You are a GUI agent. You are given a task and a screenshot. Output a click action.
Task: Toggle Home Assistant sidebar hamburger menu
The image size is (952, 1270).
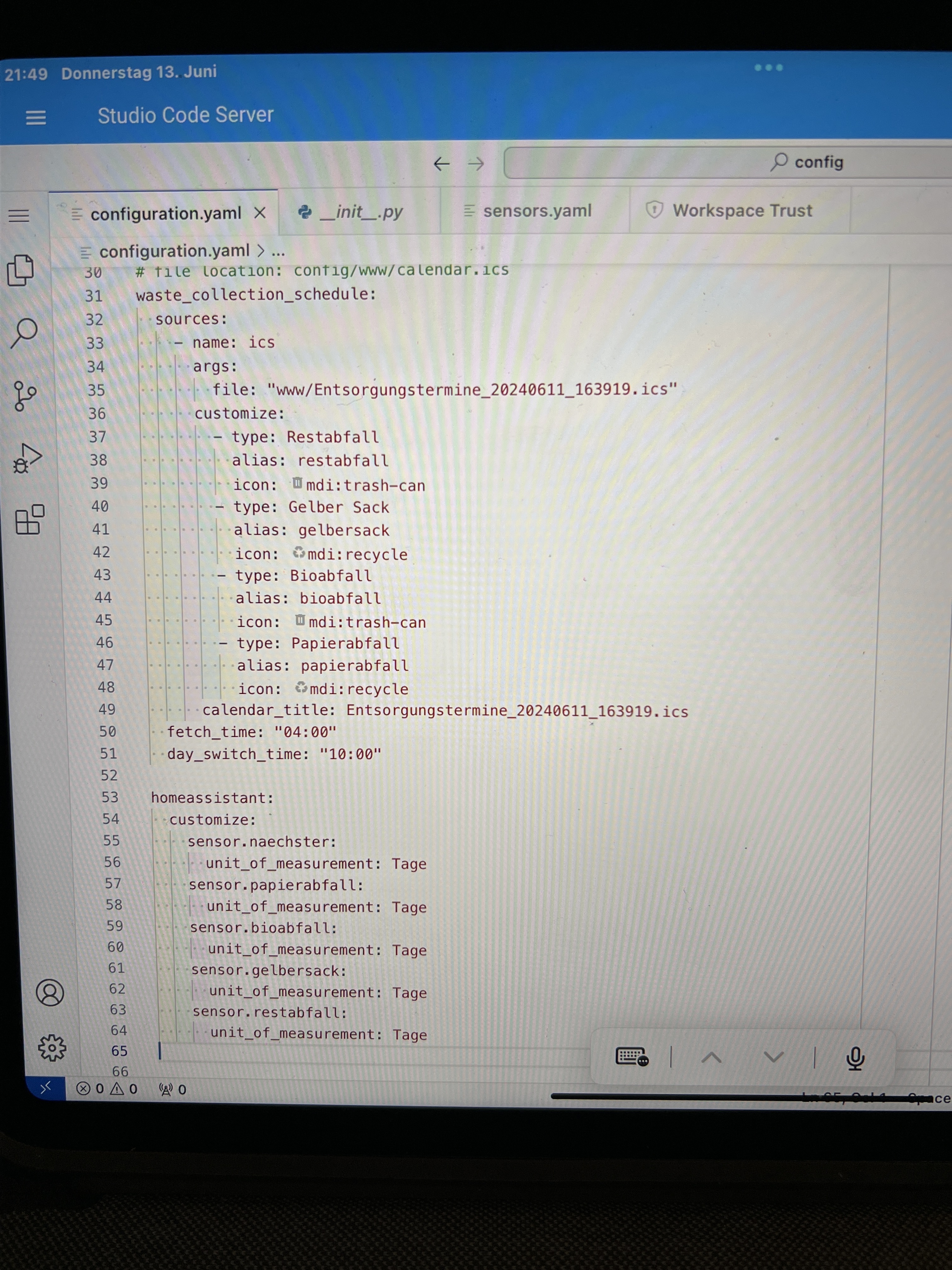click(x=36, y=117)
